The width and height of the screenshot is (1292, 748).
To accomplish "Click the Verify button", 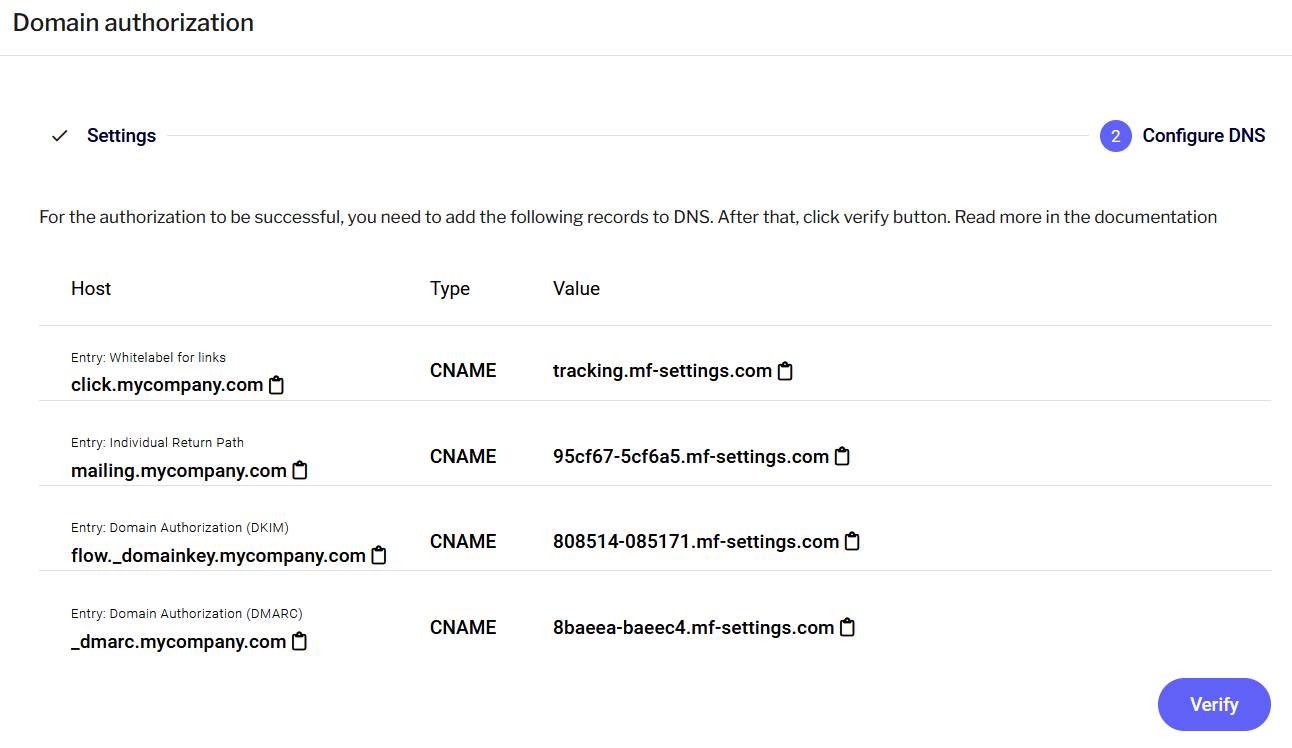I will (x=1213, y=704).
